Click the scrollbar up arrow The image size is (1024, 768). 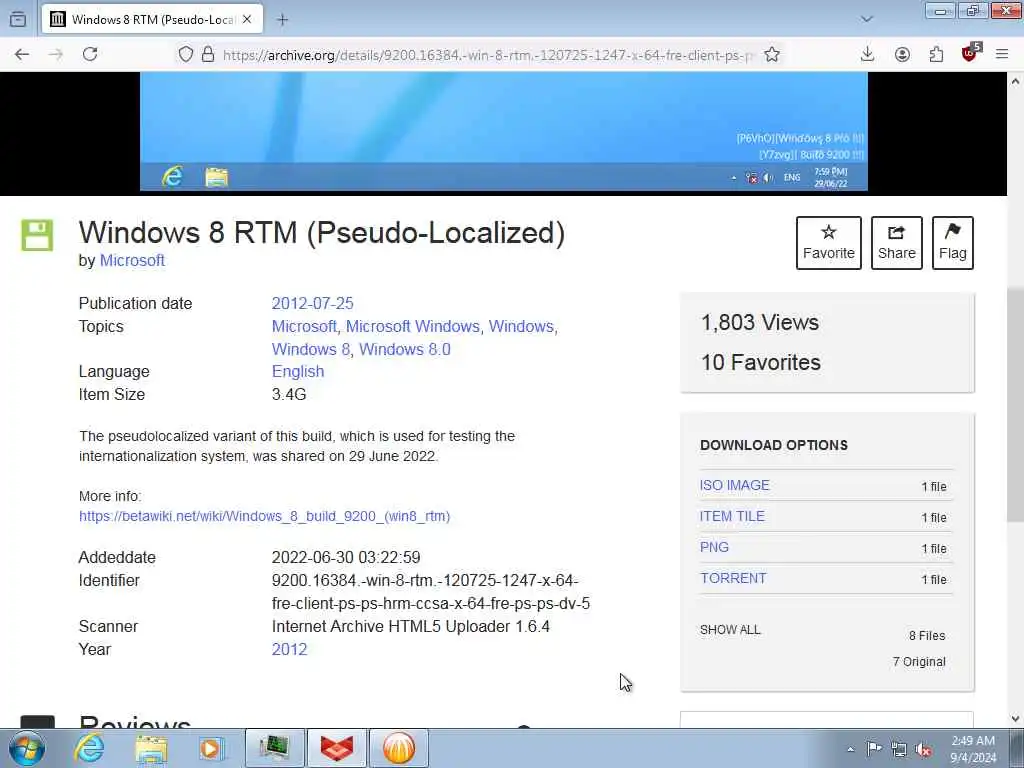click(x=1015, y=82)
